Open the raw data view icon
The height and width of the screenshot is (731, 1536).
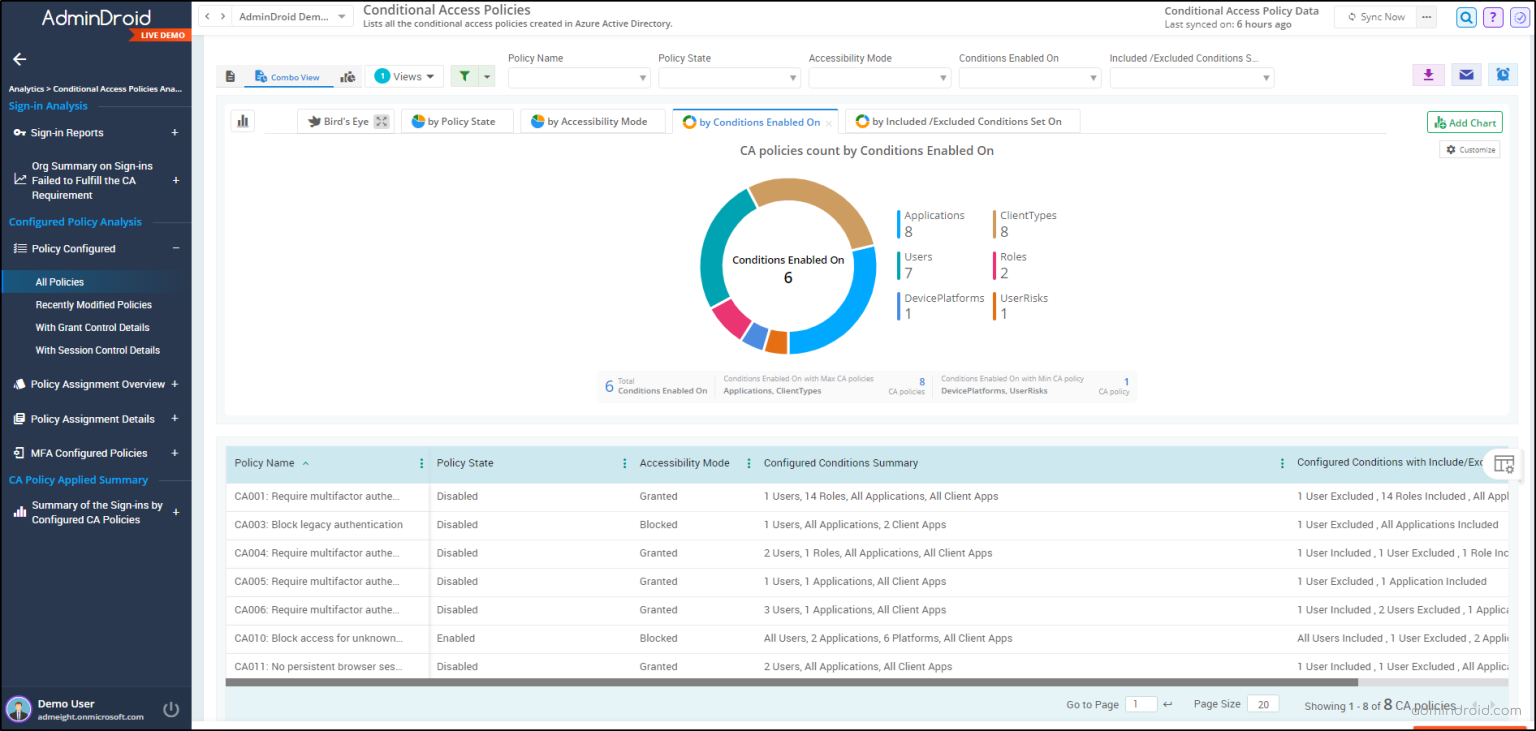[231, 76]
